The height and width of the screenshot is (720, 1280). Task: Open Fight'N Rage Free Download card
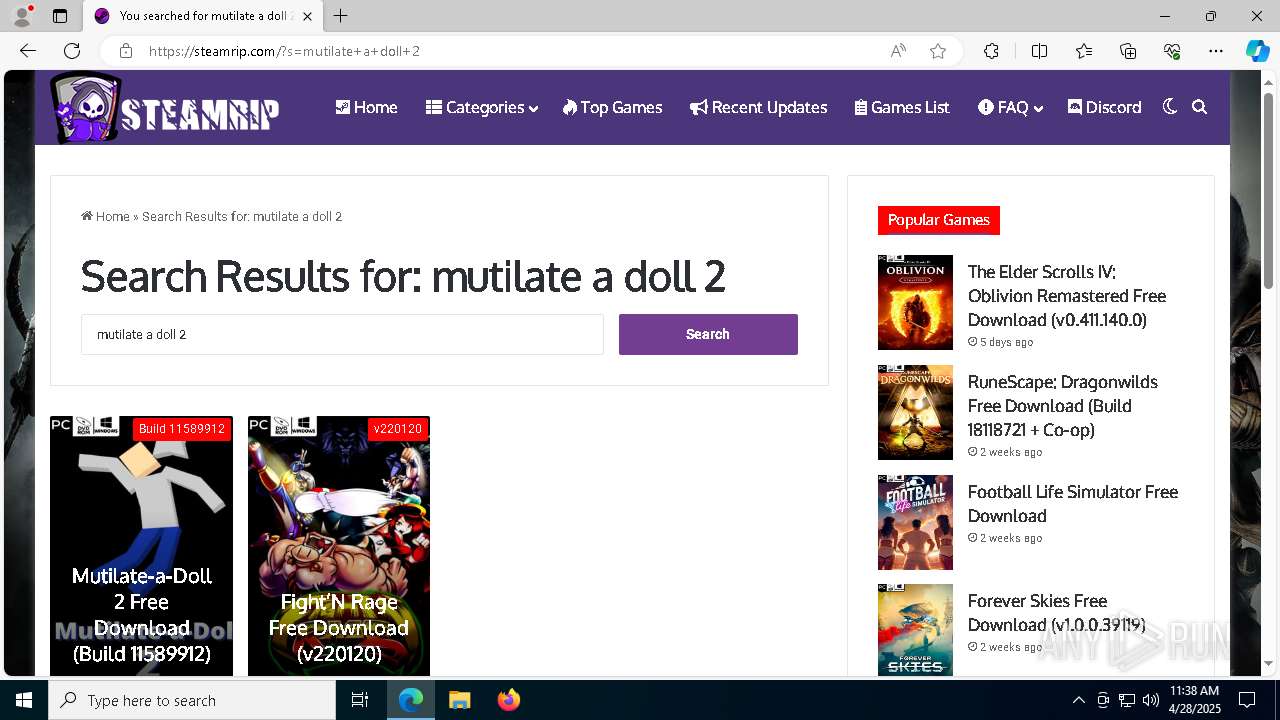339,546
